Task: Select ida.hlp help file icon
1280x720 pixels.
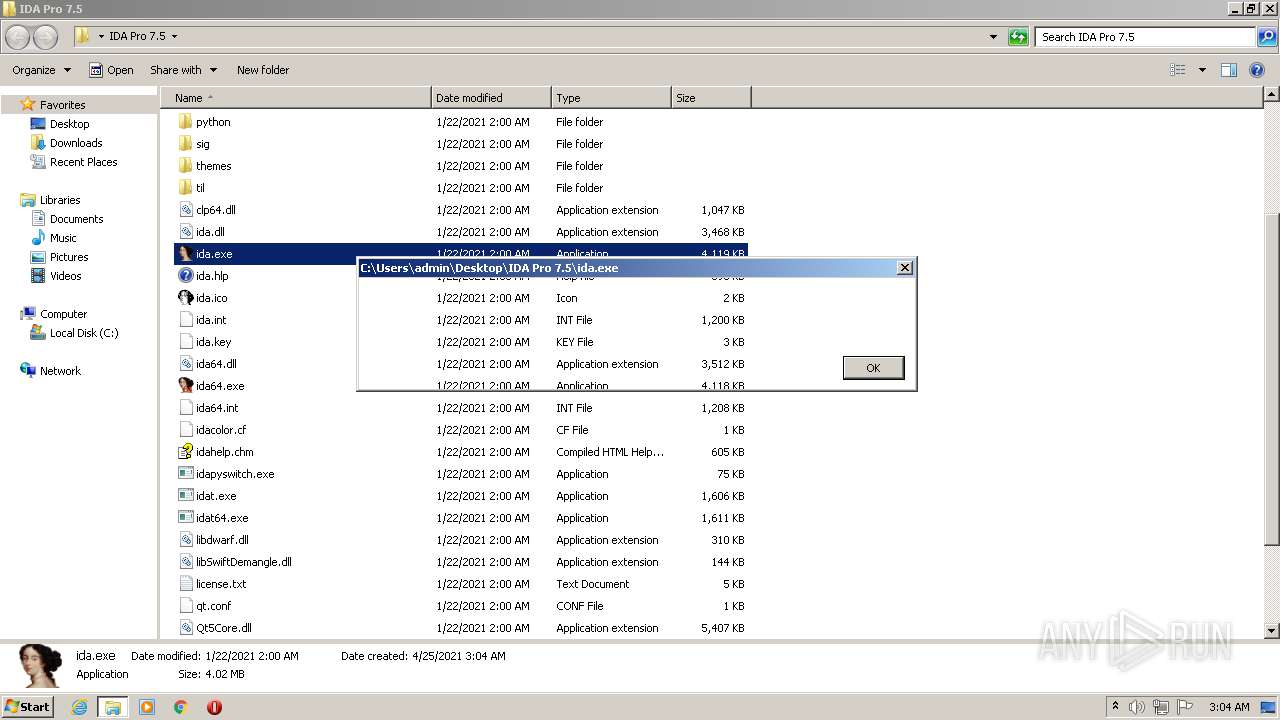Action: pyautogui.click(x=185, y=276)
